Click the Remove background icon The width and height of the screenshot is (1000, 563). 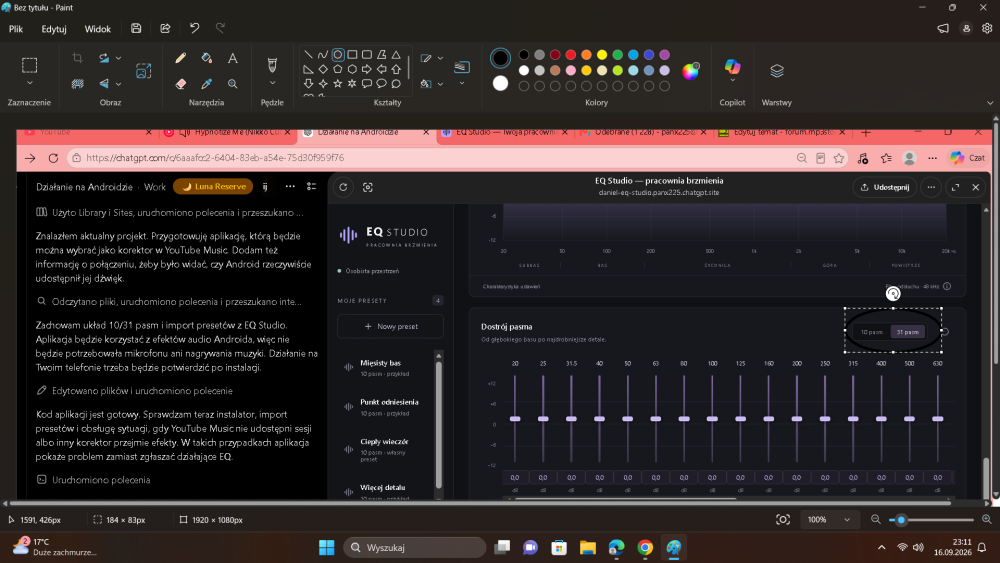point(77,84)
